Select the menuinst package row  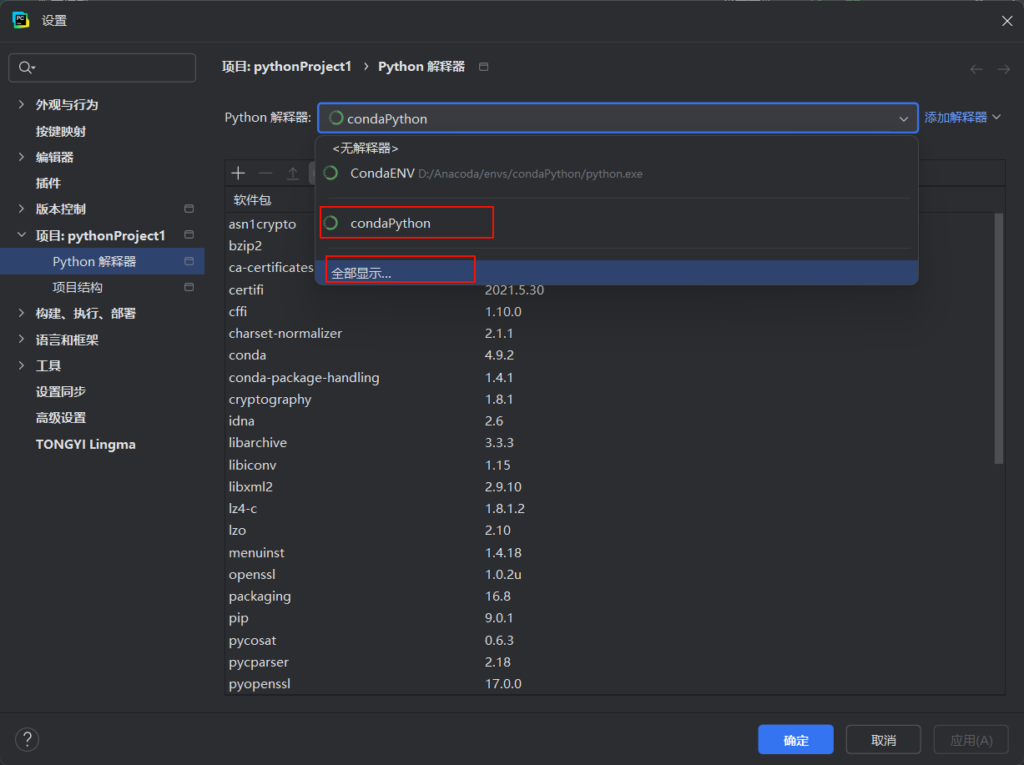(610, 553)
